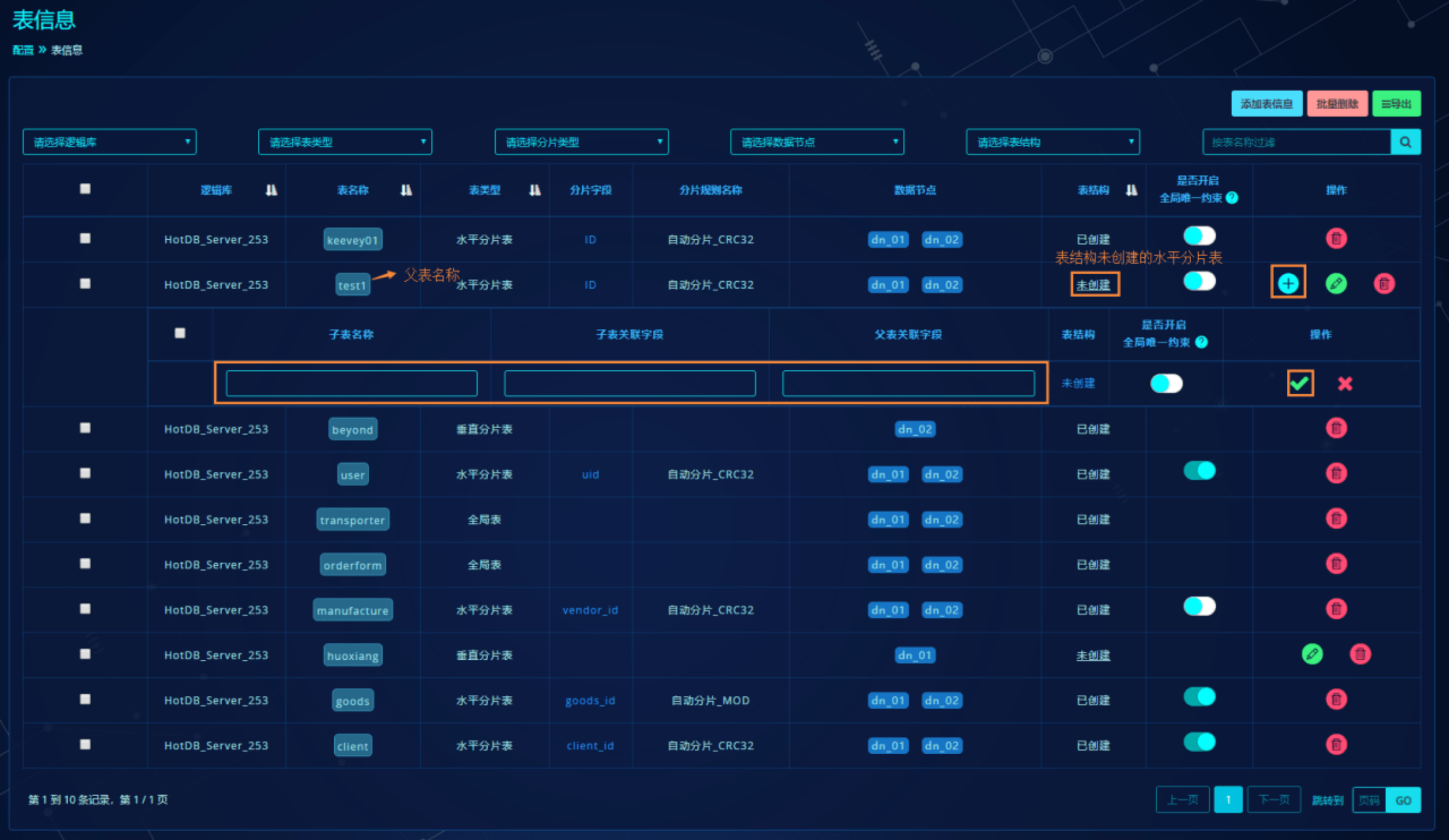
Task: Open the 请选择表结构 dropdown
Action: tap(1053, 142)
